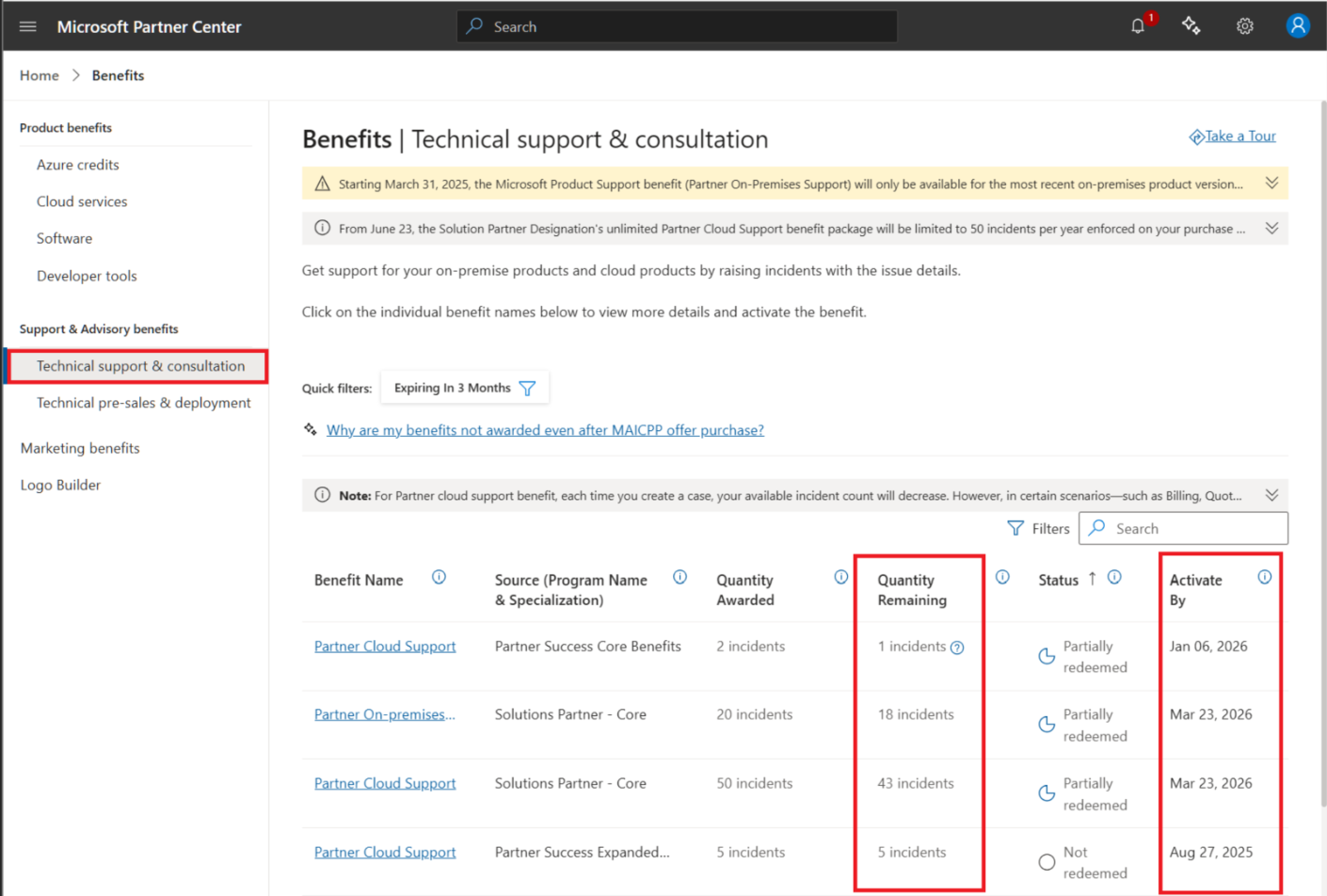Open Partner On-premises benefit link
The height and width of the screenshot is (896, 1327).
tap(384, 714)
